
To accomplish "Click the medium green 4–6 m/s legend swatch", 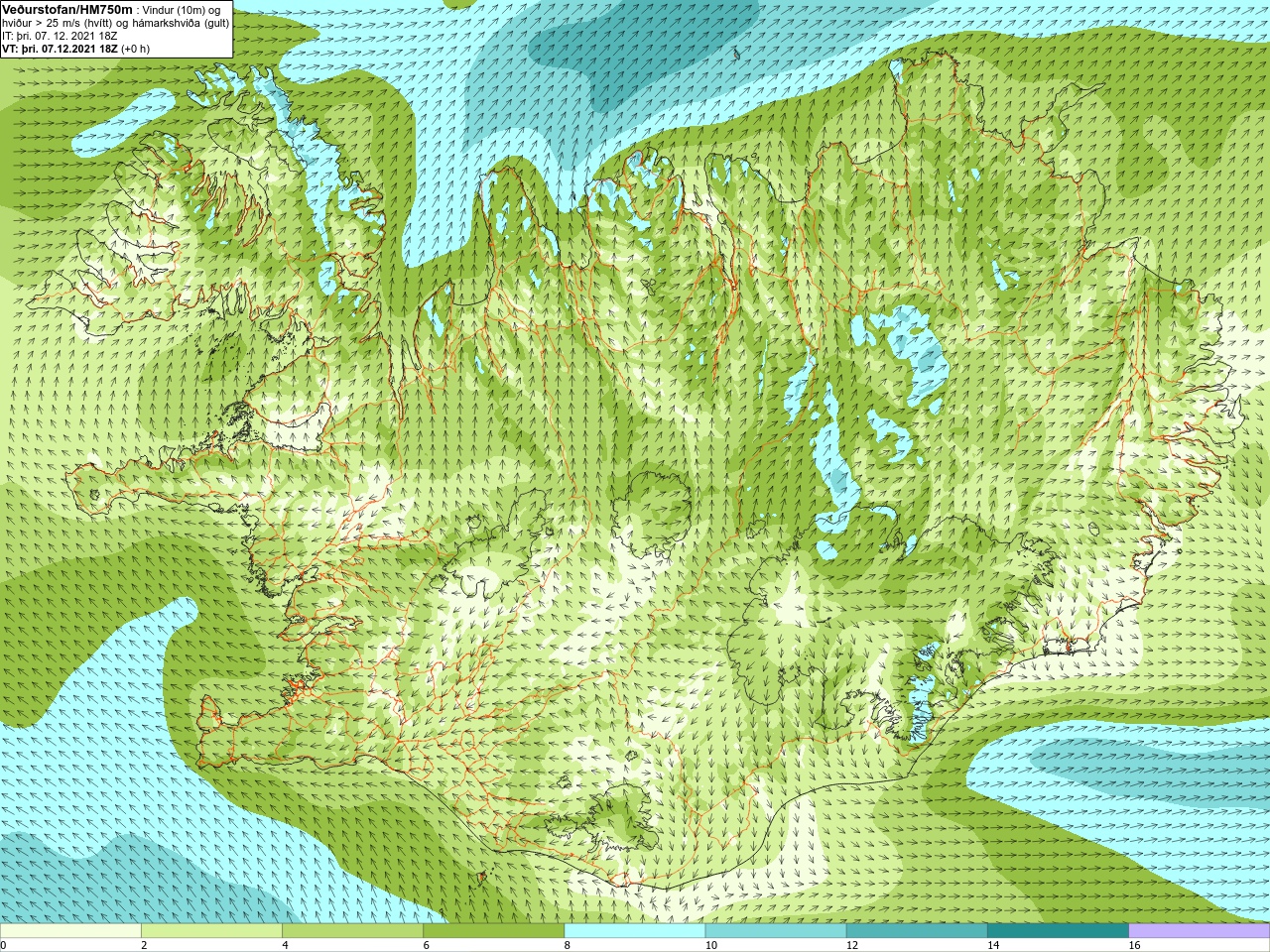I will click(x=352, y=931).
